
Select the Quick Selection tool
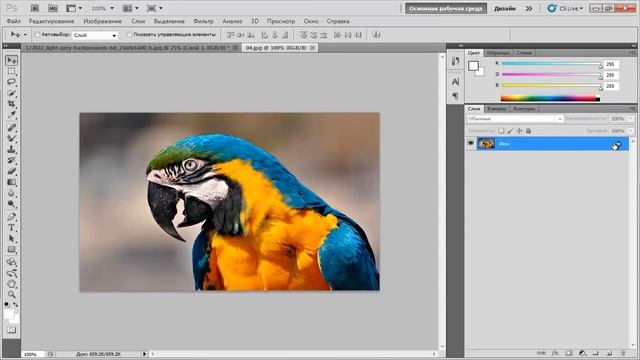pos(11,93)
